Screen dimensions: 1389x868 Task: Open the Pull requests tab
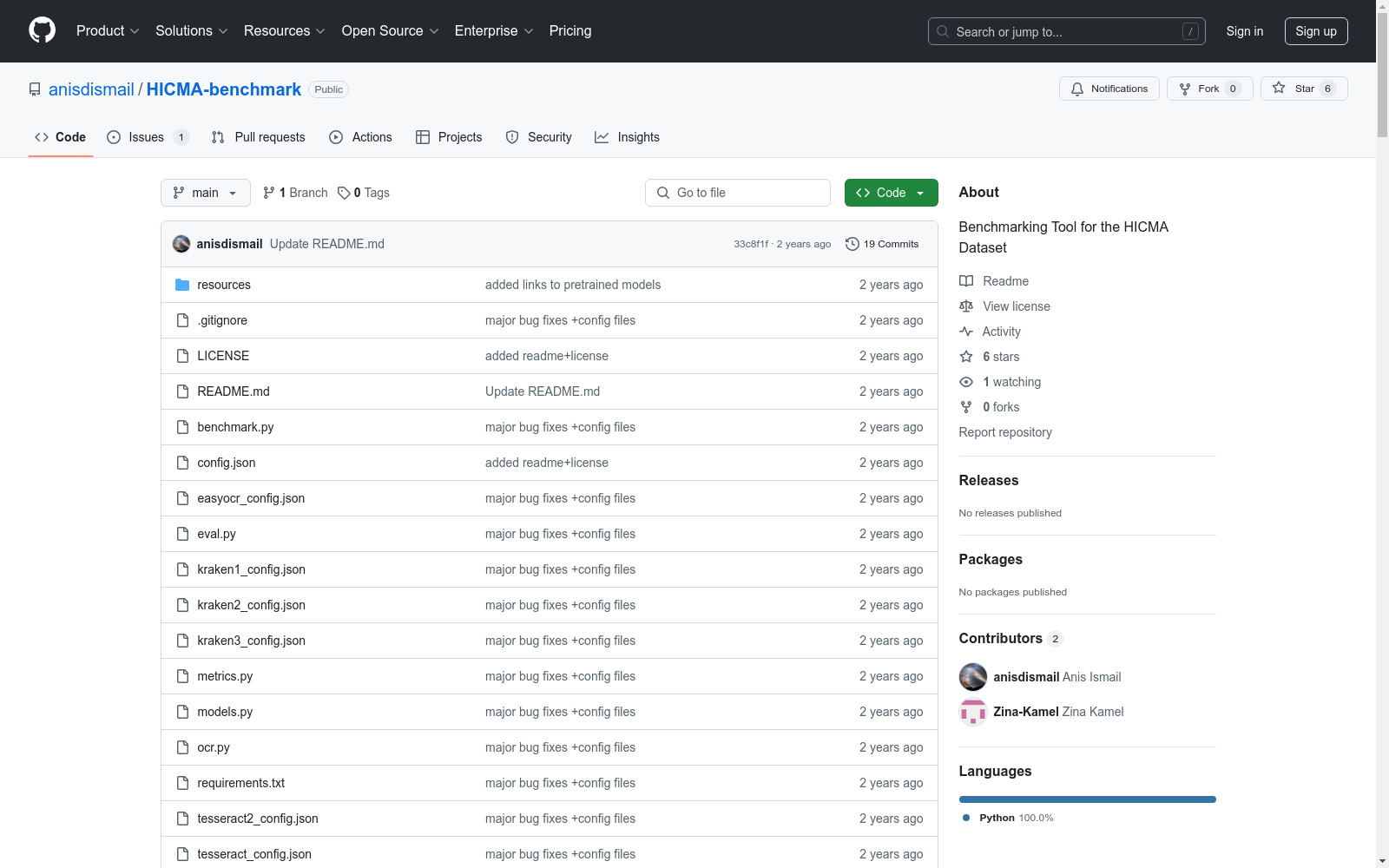259,137
